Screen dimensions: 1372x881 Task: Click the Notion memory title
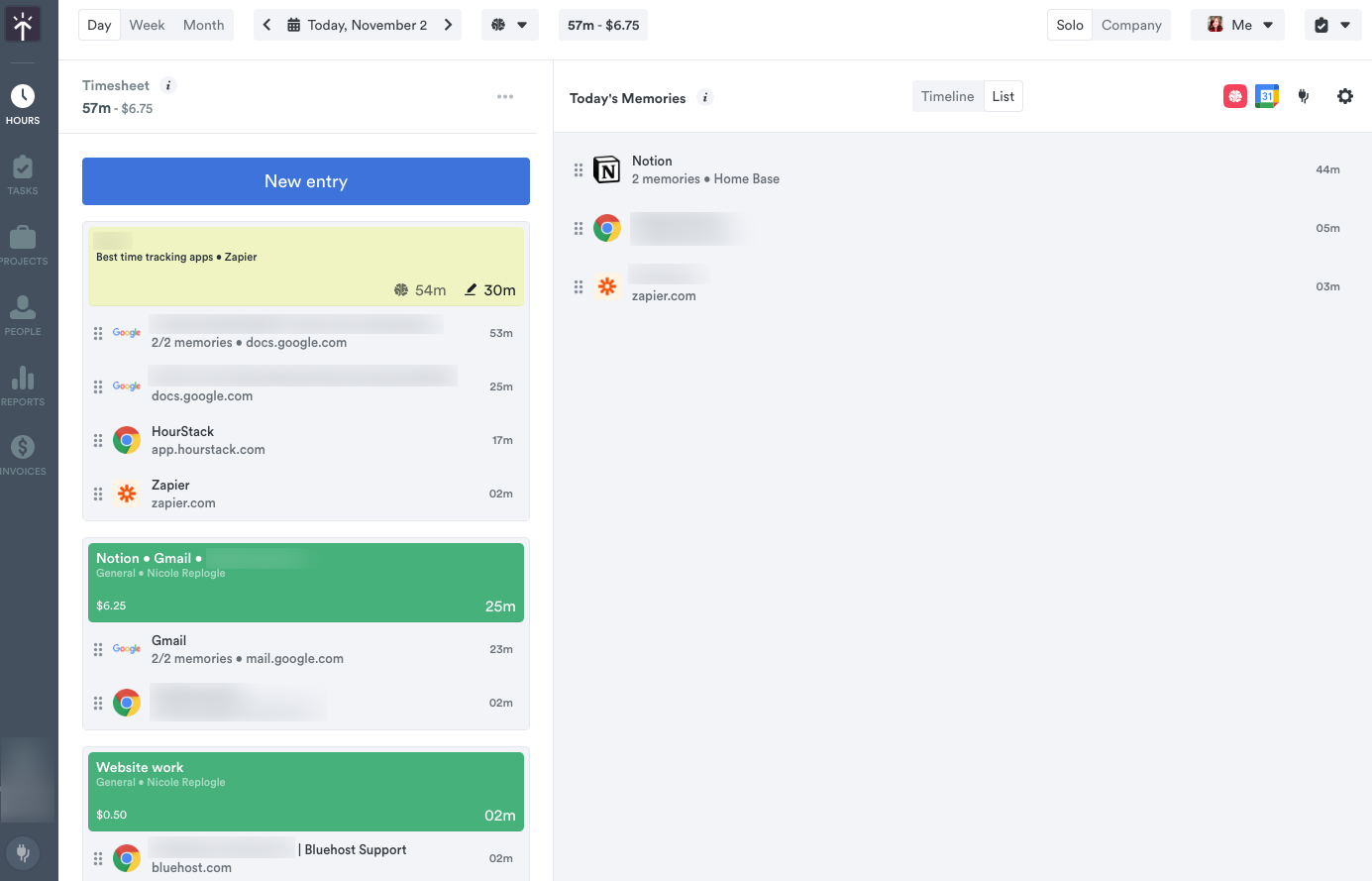click(652, 161)
